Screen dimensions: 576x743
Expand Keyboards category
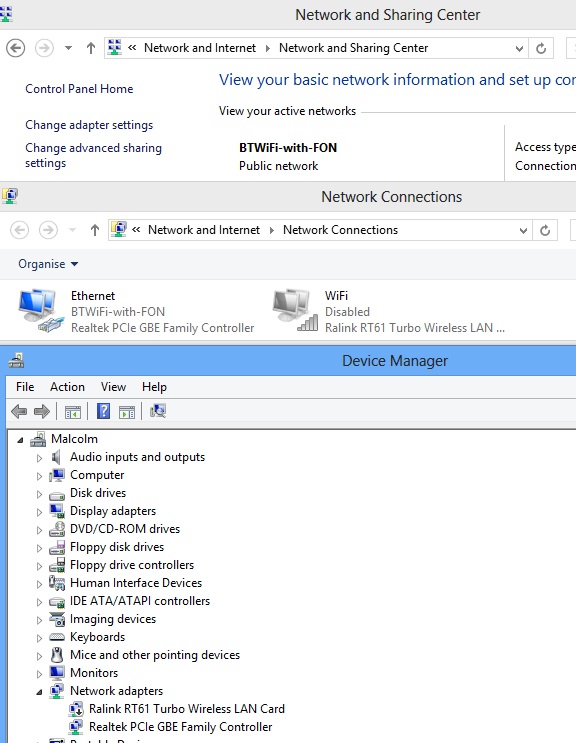click(39, 638)
